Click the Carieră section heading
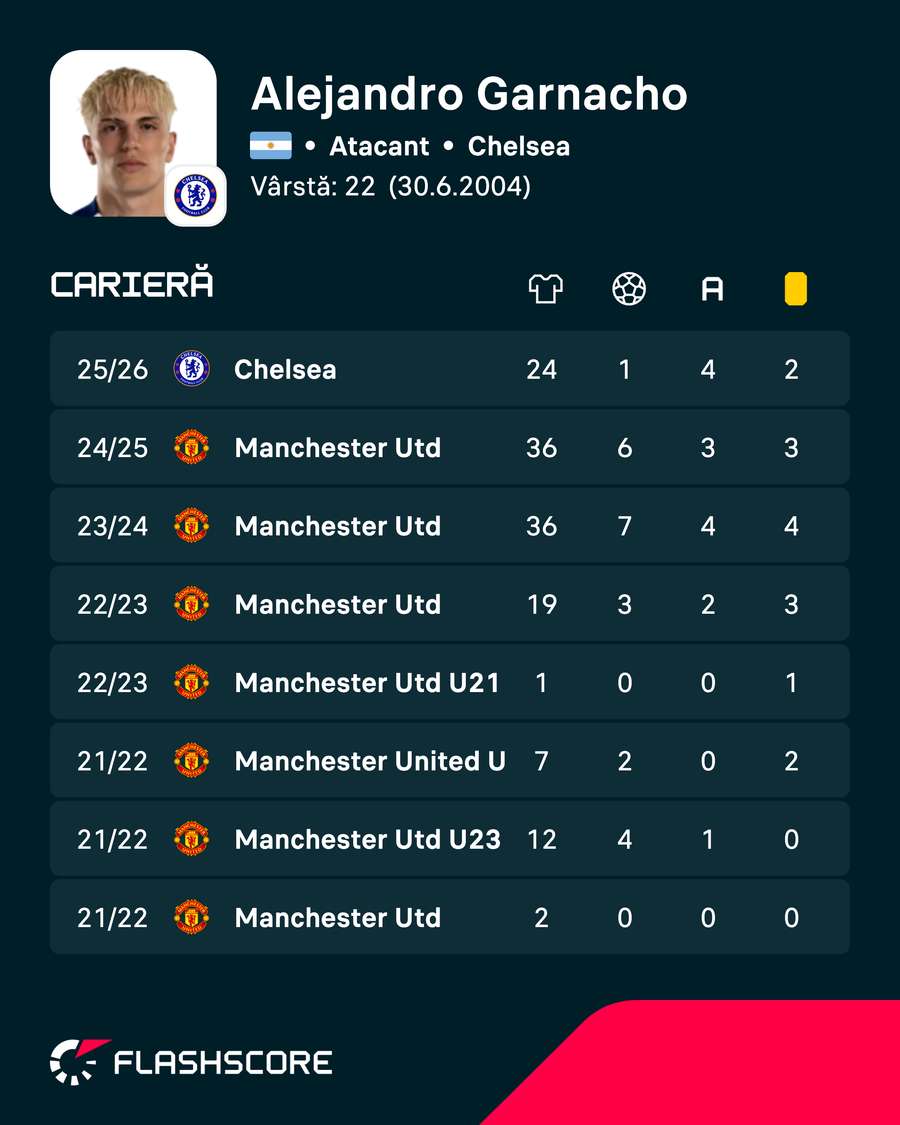 [x=132, y=283]
